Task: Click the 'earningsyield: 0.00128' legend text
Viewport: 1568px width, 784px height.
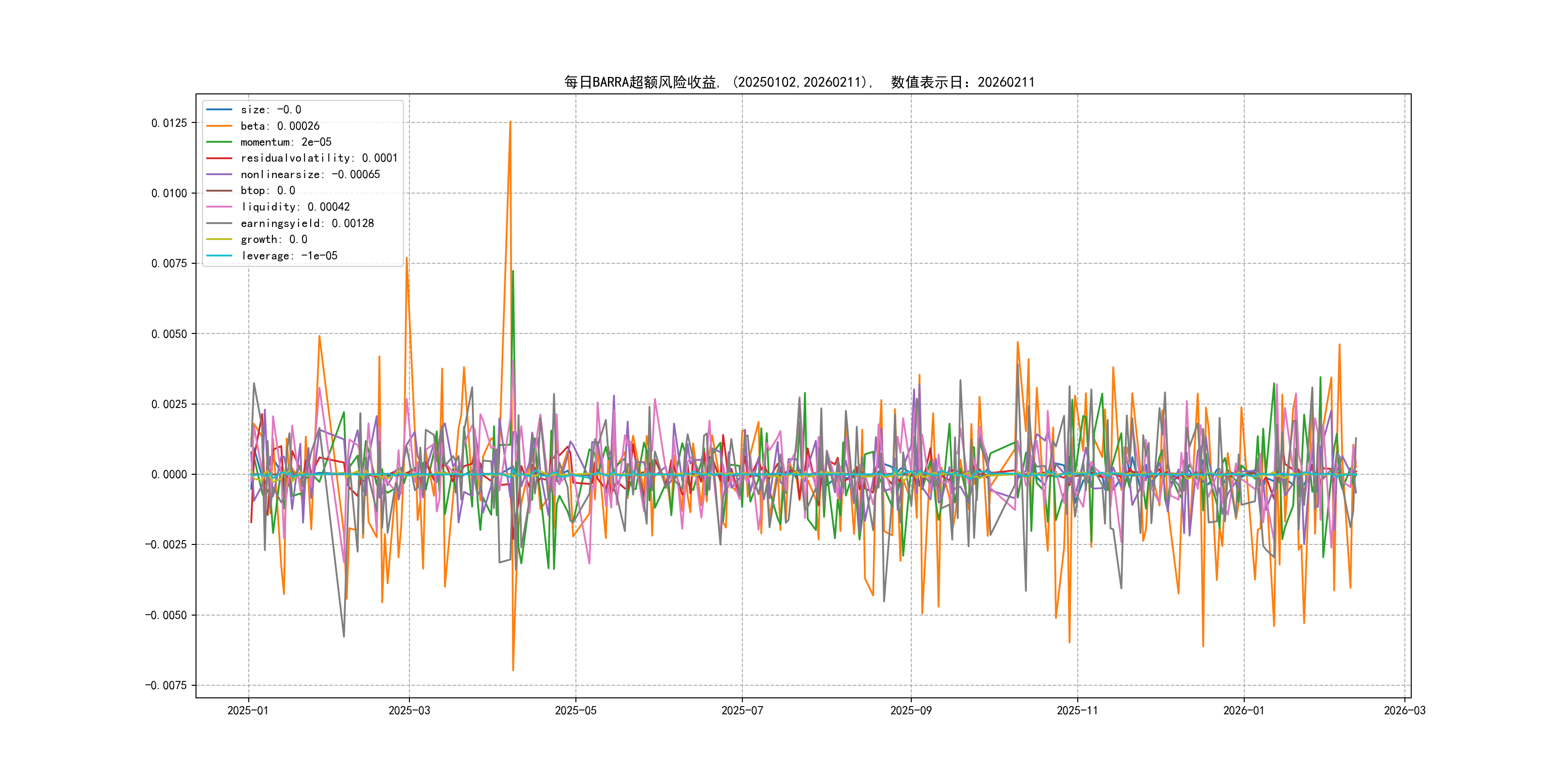Action: pyautogui.click(x=307, y=224)
